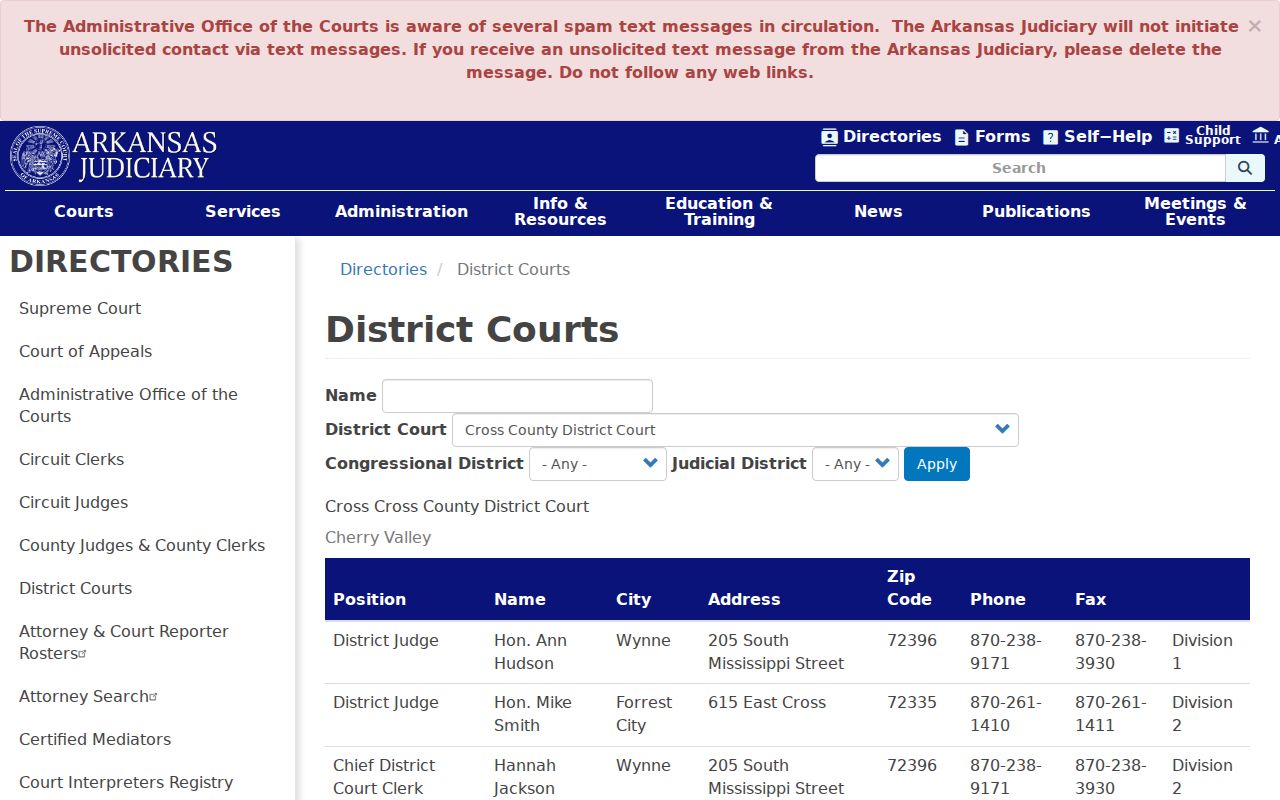
Task: Open Supreme Court in the sidebar
Action: tap(80, 308)
